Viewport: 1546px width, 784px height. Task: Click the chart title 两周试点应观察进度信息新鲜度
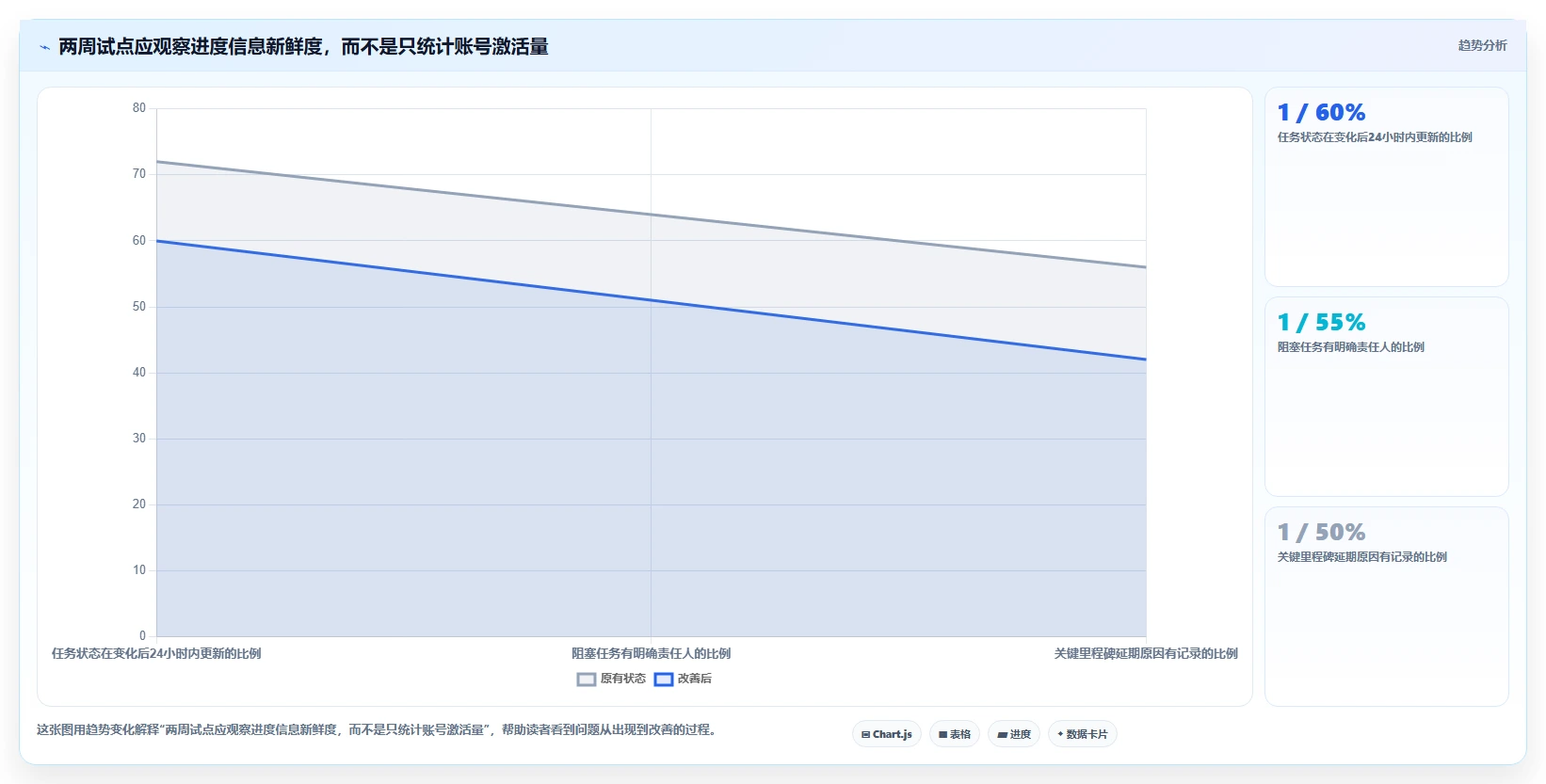(x=303, y=46)
